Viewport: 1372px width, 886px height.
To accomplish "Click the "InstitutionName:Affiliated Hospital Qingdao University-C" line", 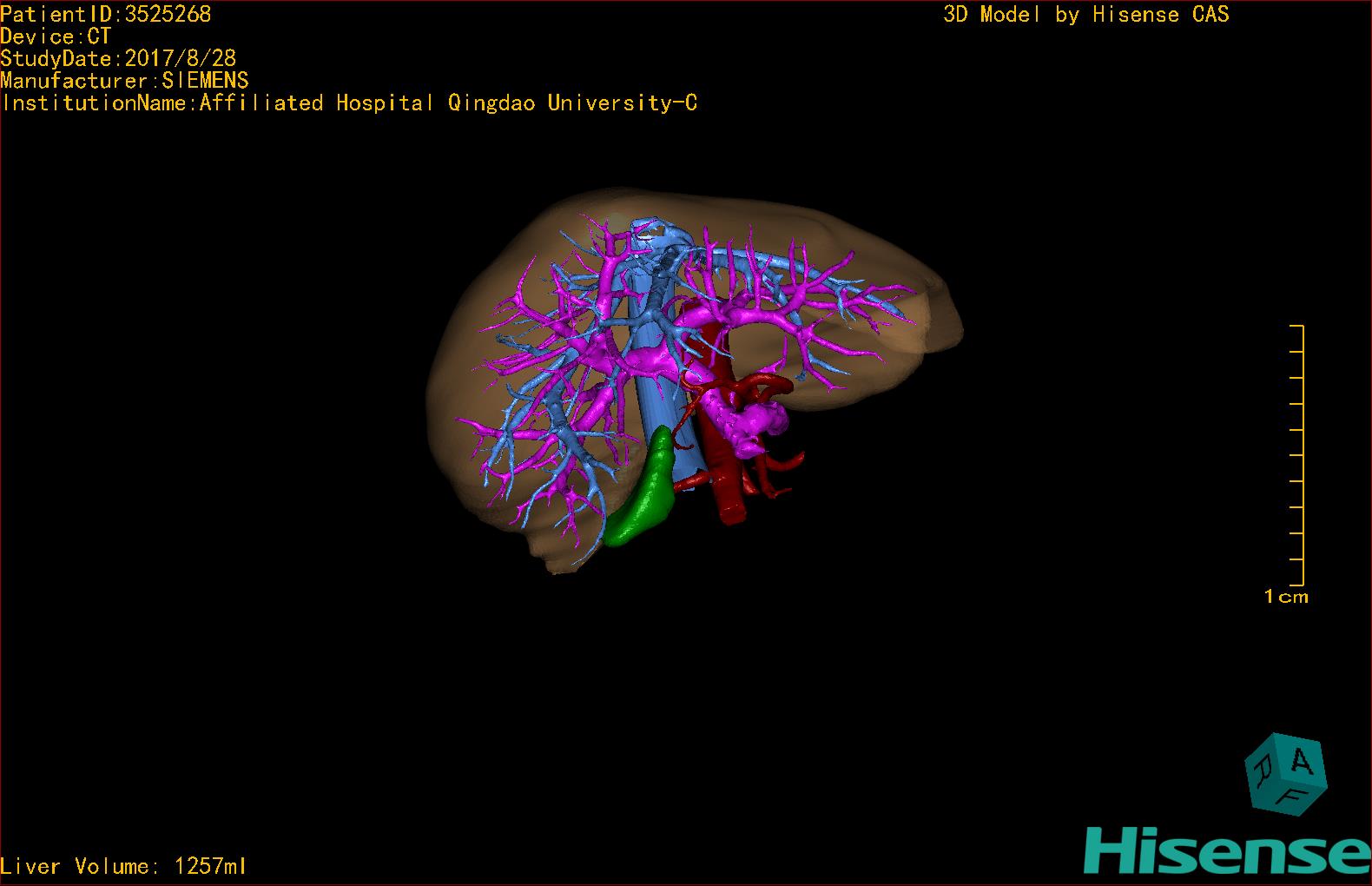I will 349,103.
